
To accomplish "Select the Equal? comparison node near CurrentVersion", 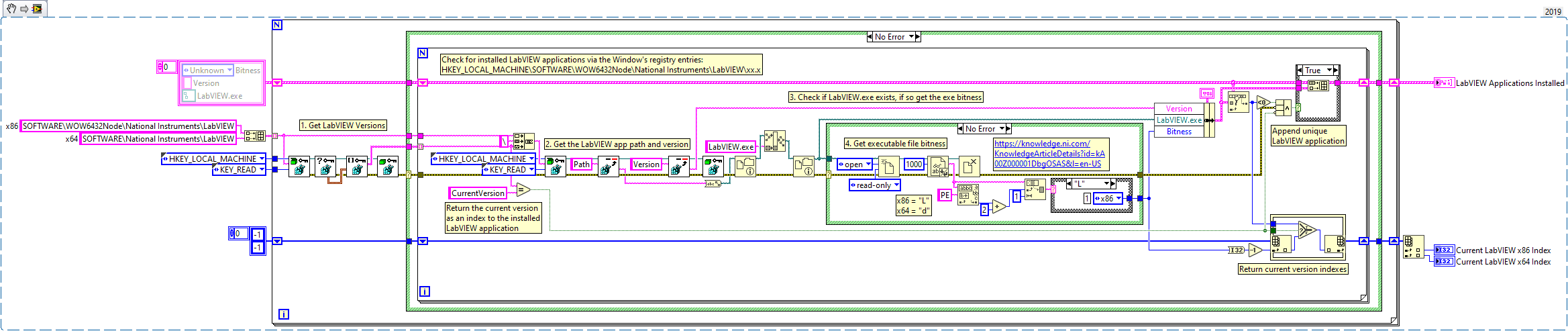I will pos(523,190).
